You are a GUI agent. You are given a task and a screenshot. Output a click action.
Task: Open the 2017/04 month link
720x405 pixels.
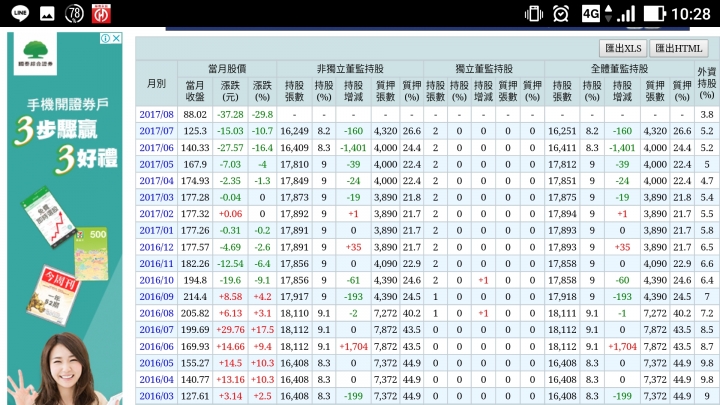(x=157, y=180)
